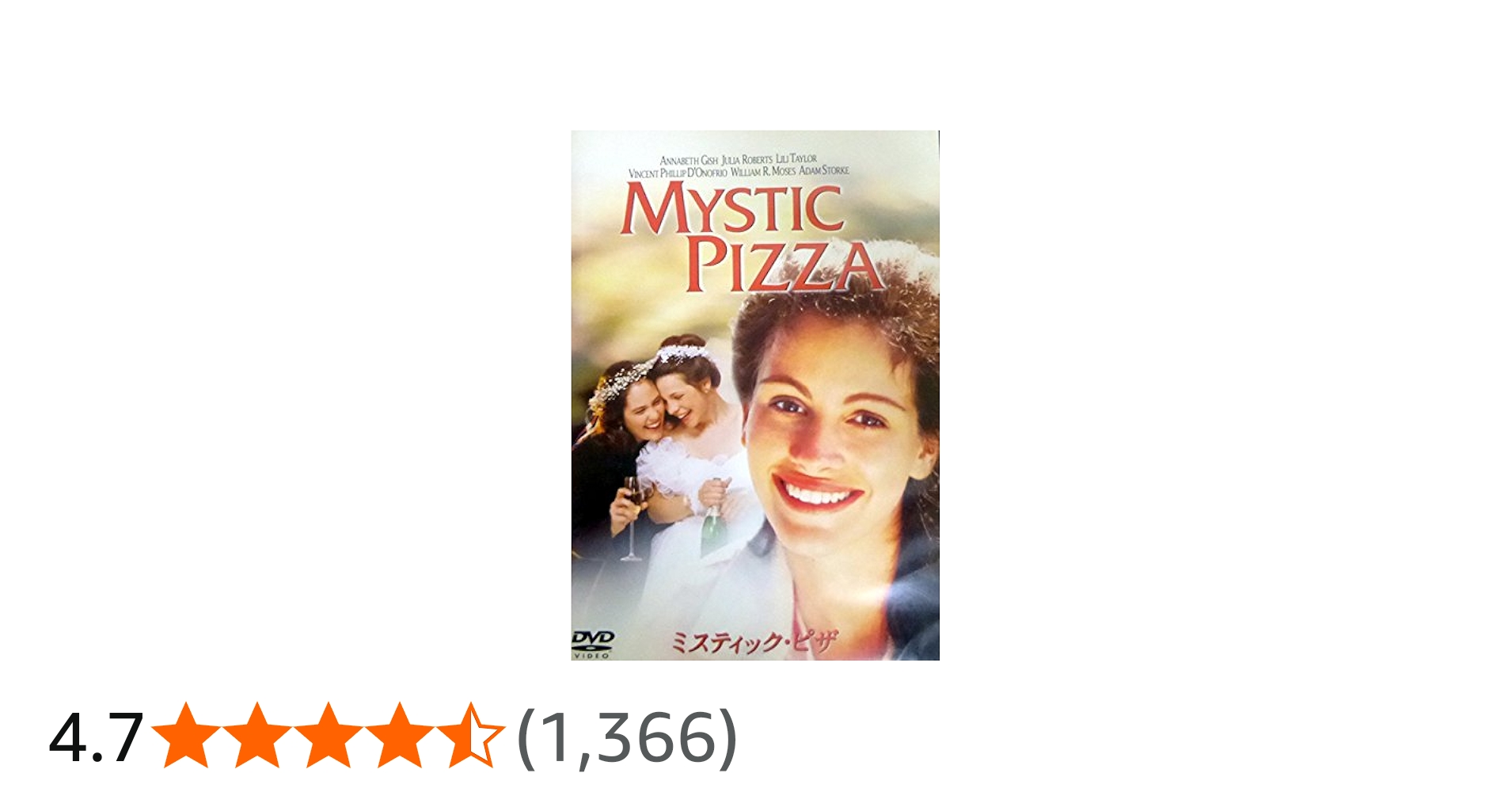The image size is (1512, 792).
Task: Click the half-filled fifth rating star
Action: pyautogui.click(x=470, y=735)
